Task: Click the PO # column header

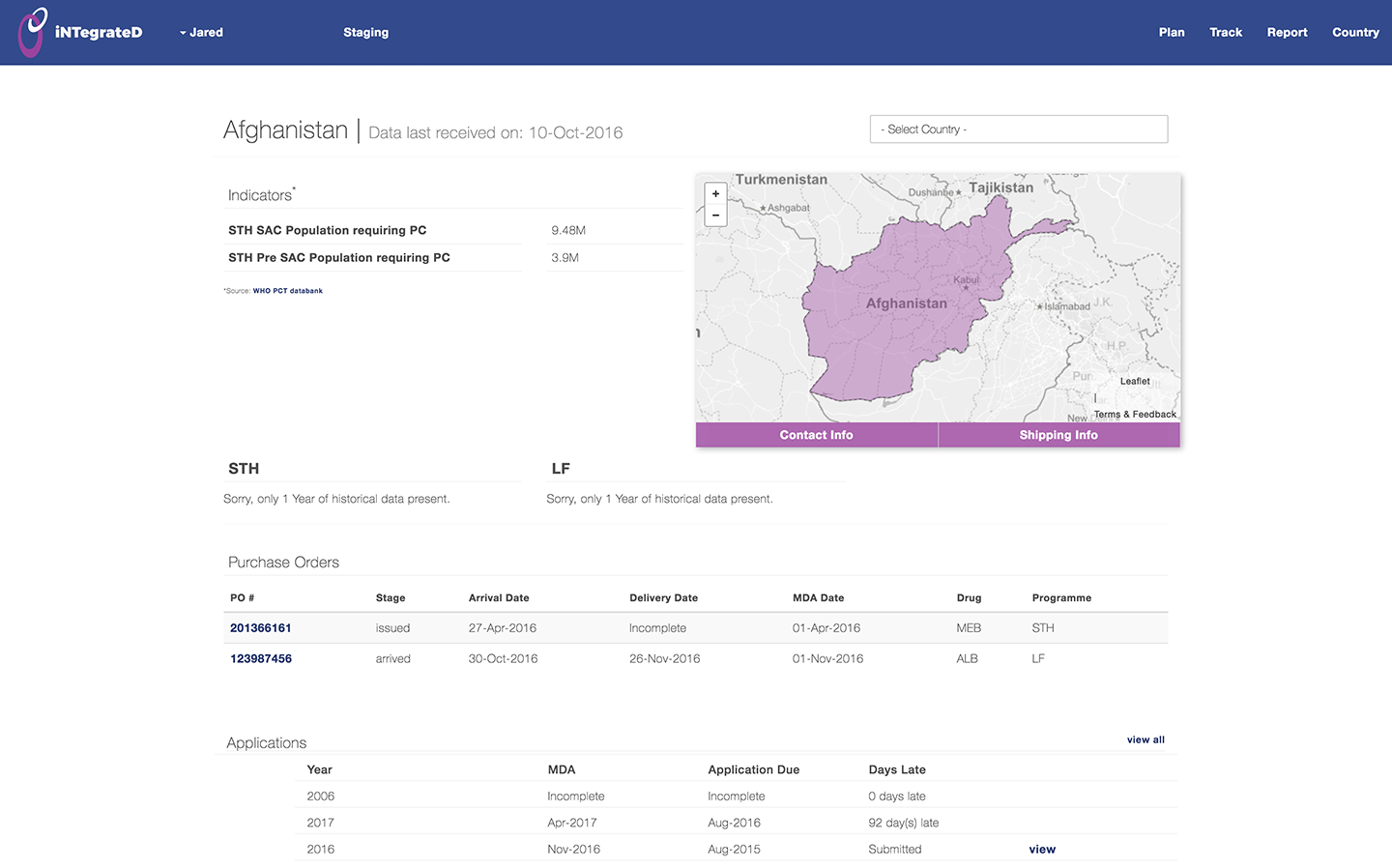Action: point(242,598)
